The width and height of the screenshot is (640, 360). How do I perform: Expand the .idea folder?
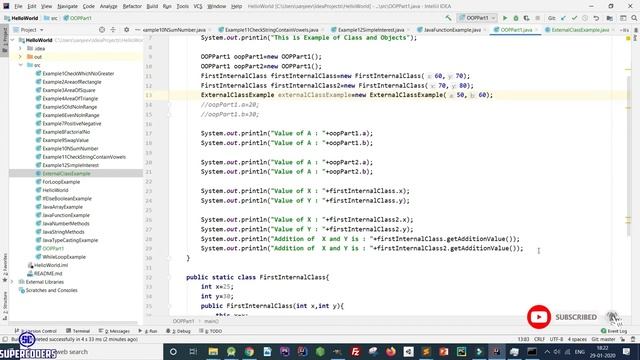(x=20, y=48)
